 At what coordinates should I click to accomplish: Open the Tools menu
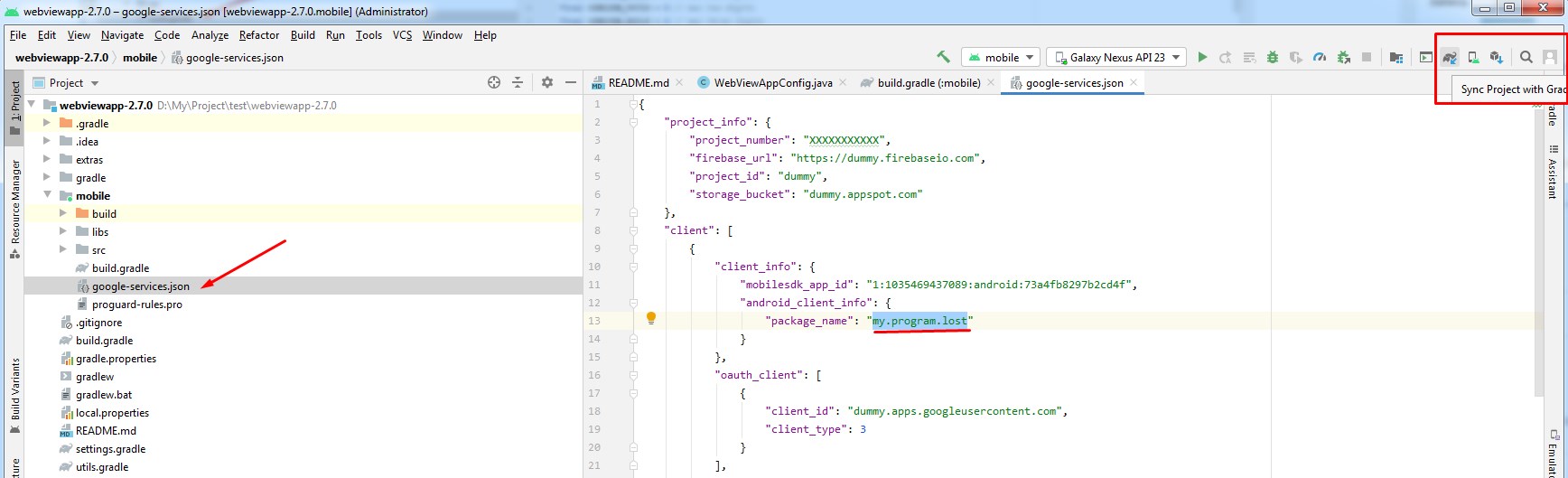(369, 35)
